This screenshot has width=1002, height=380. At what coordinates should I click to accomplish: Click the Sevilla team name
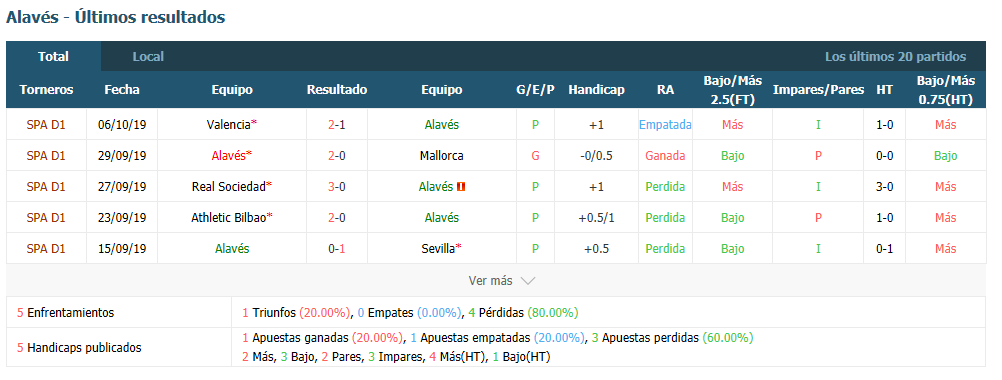(438, 249)
